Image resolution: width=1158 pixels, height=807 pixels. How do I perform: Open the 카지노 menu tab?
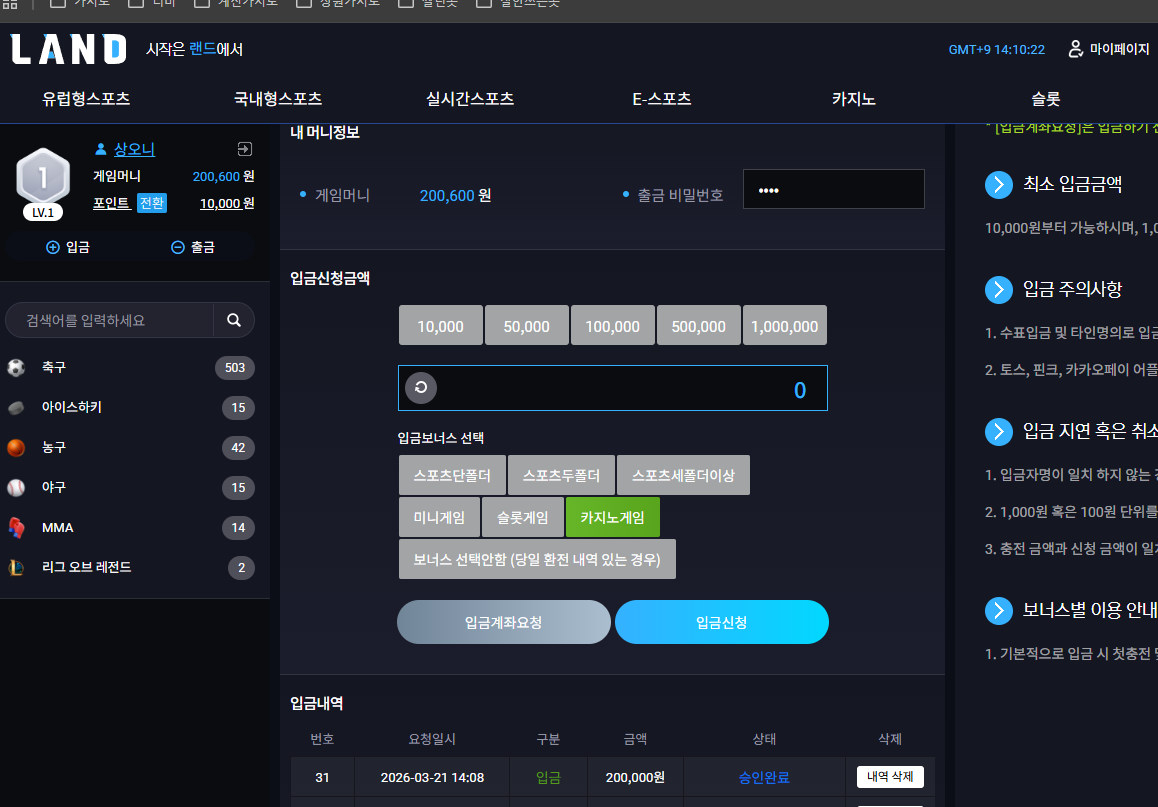pos(854,99)
